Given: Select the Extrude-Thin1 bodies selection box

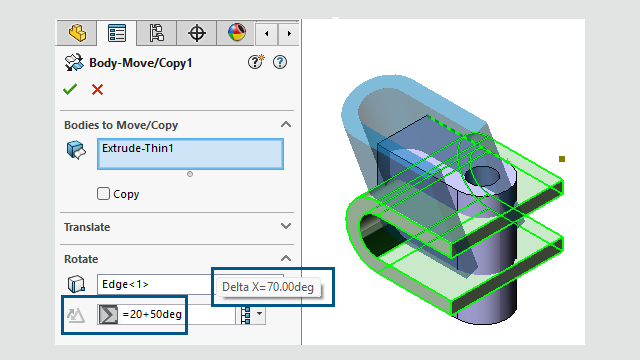Looking at the screenshot, I should [190, 154].
